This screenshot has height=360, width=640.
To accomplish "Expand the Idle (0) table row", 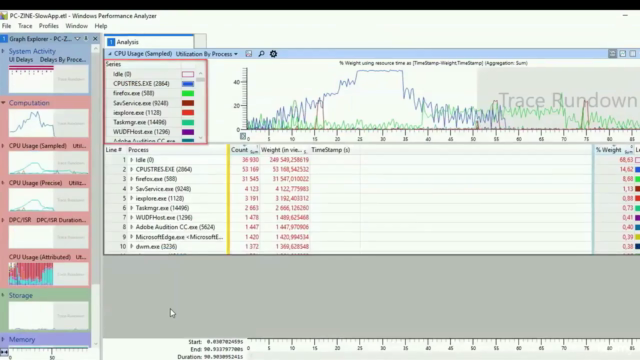I will tap(131, 160).
